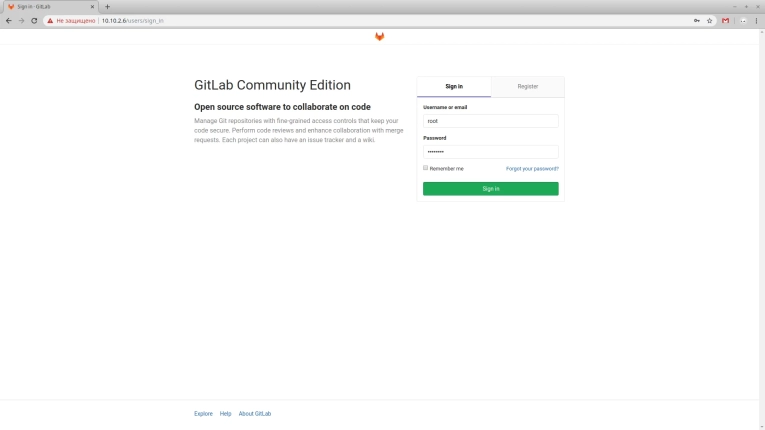Open saved passwords key icon in address bar

[x=696, y=20]
